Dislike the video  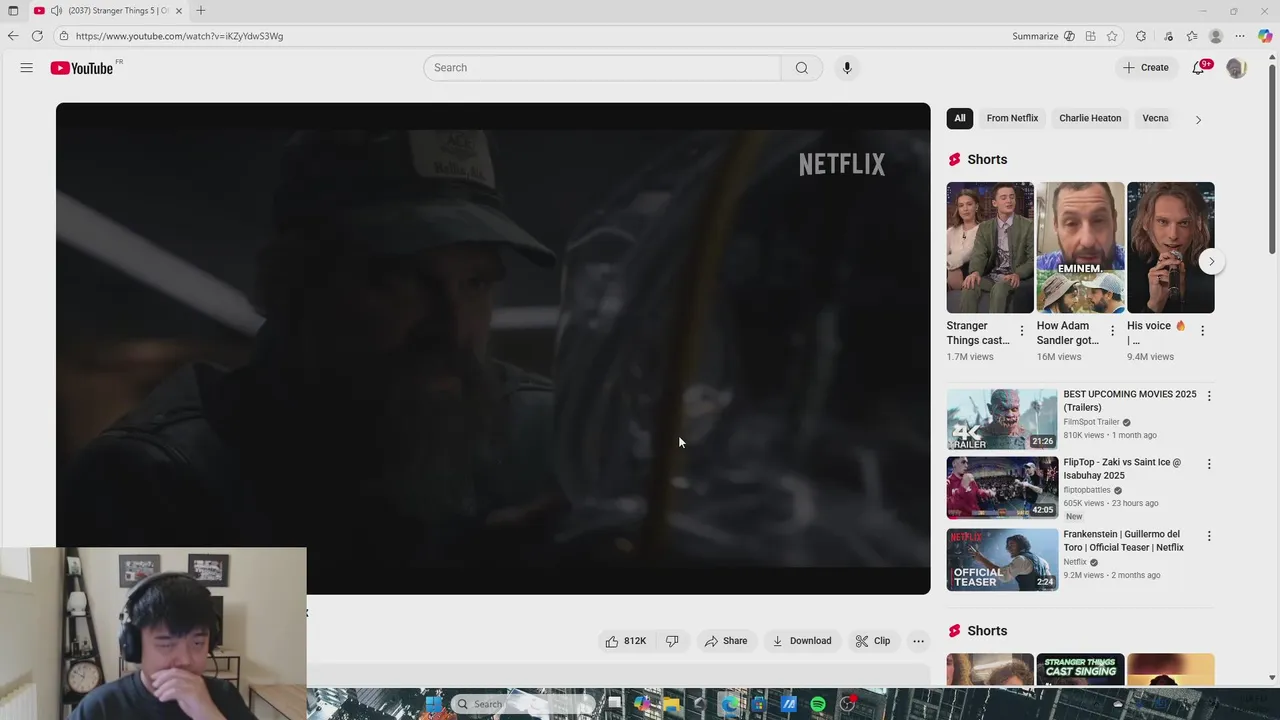[672, 641]
